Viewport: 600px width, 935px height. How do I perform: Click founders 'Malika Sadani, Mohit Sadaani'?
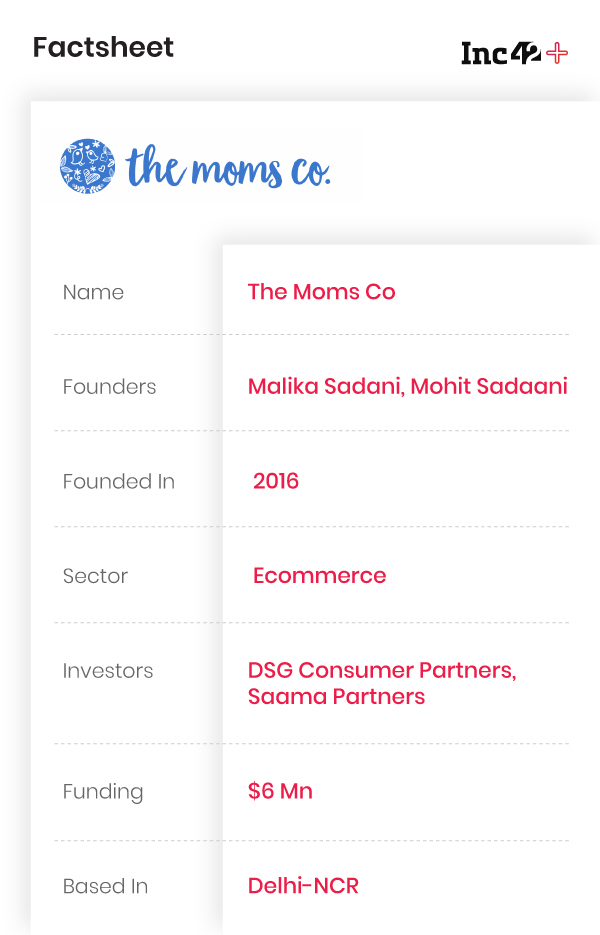coord(407,386)
